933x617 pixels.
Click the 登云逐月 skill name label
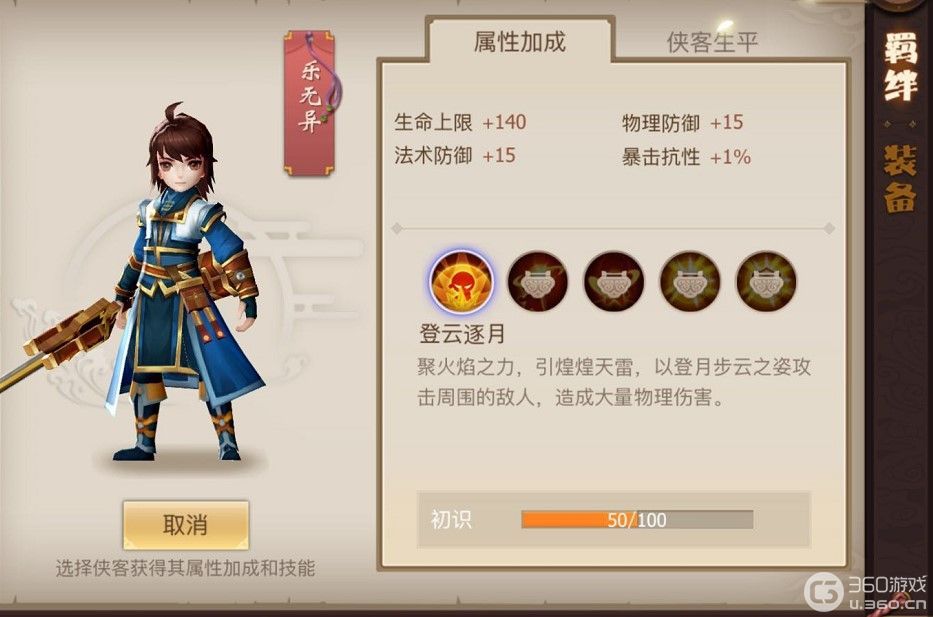click(x=462, y=334)
